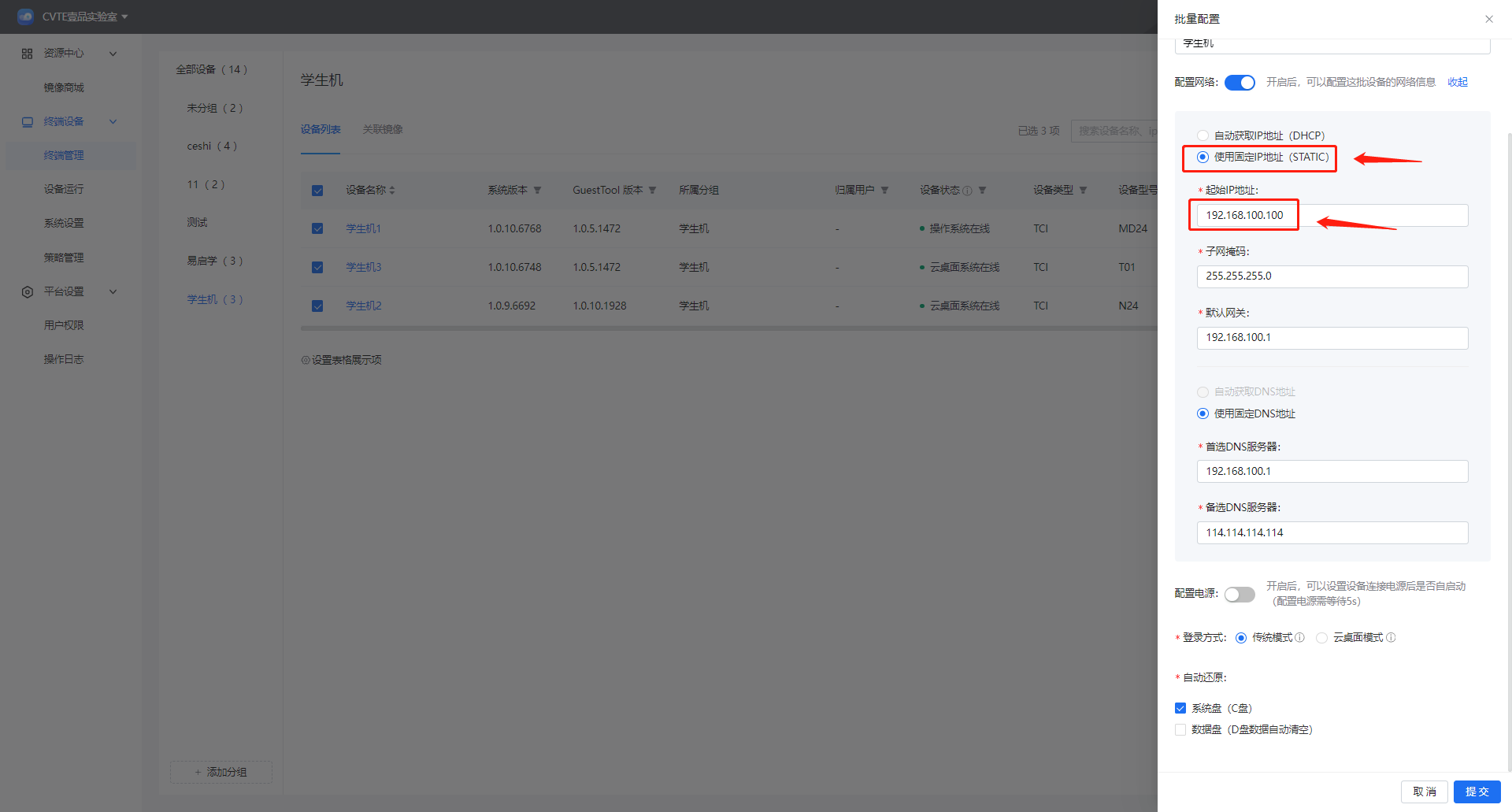Open 设备运行 in sidebar
The height and width of the screenshot is (812, 1512).
coord(64,189)
